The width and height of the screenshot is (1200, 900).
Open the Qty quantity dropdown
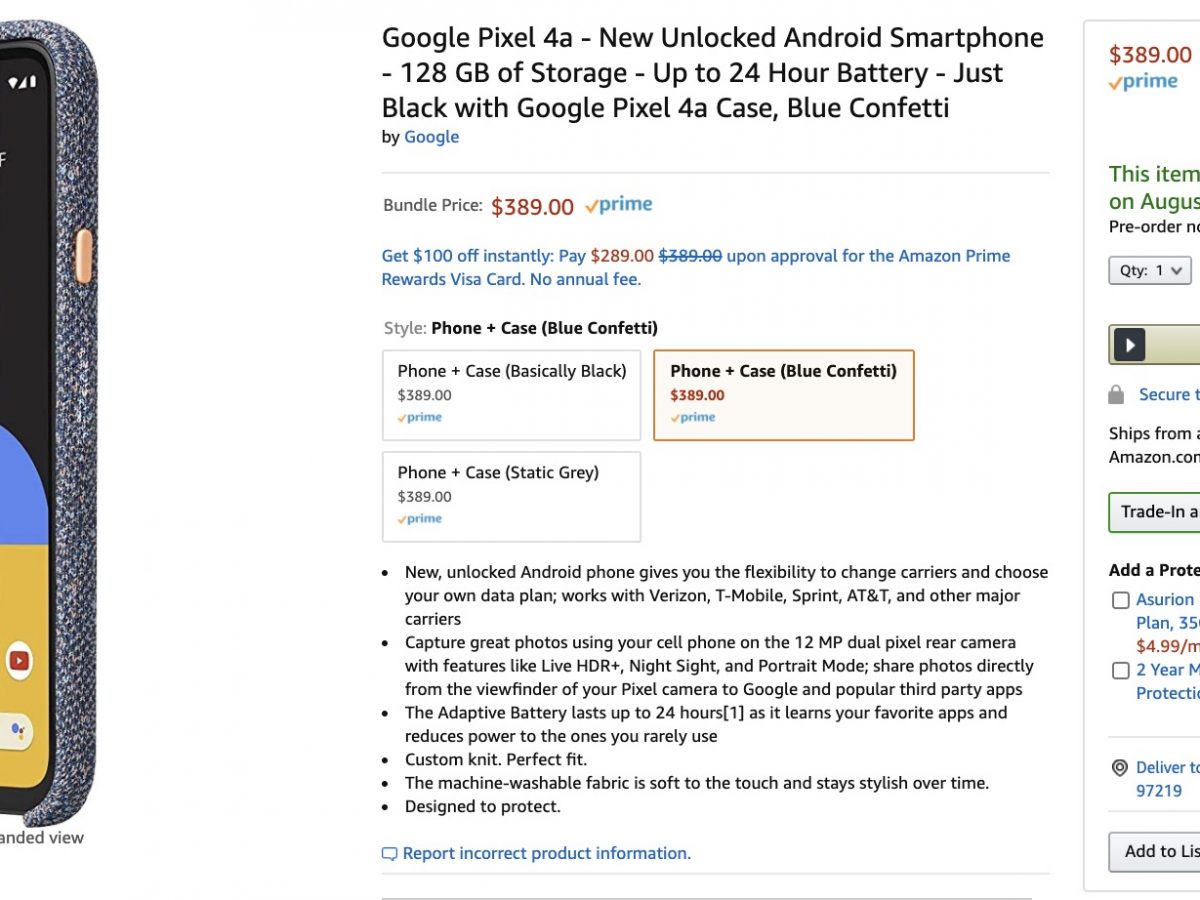pyautogui.click(x=1149, y=270)
